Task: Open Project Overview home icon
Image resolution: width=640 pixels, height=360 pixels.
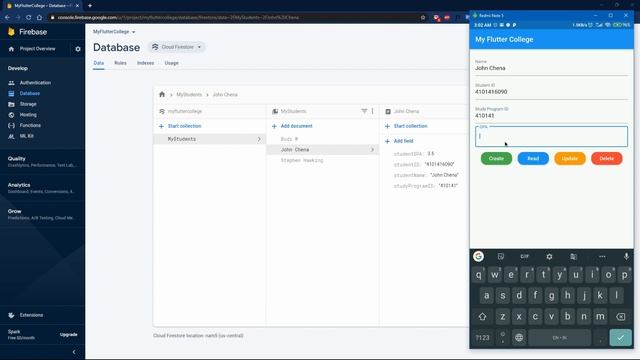Action: [11, 49]
